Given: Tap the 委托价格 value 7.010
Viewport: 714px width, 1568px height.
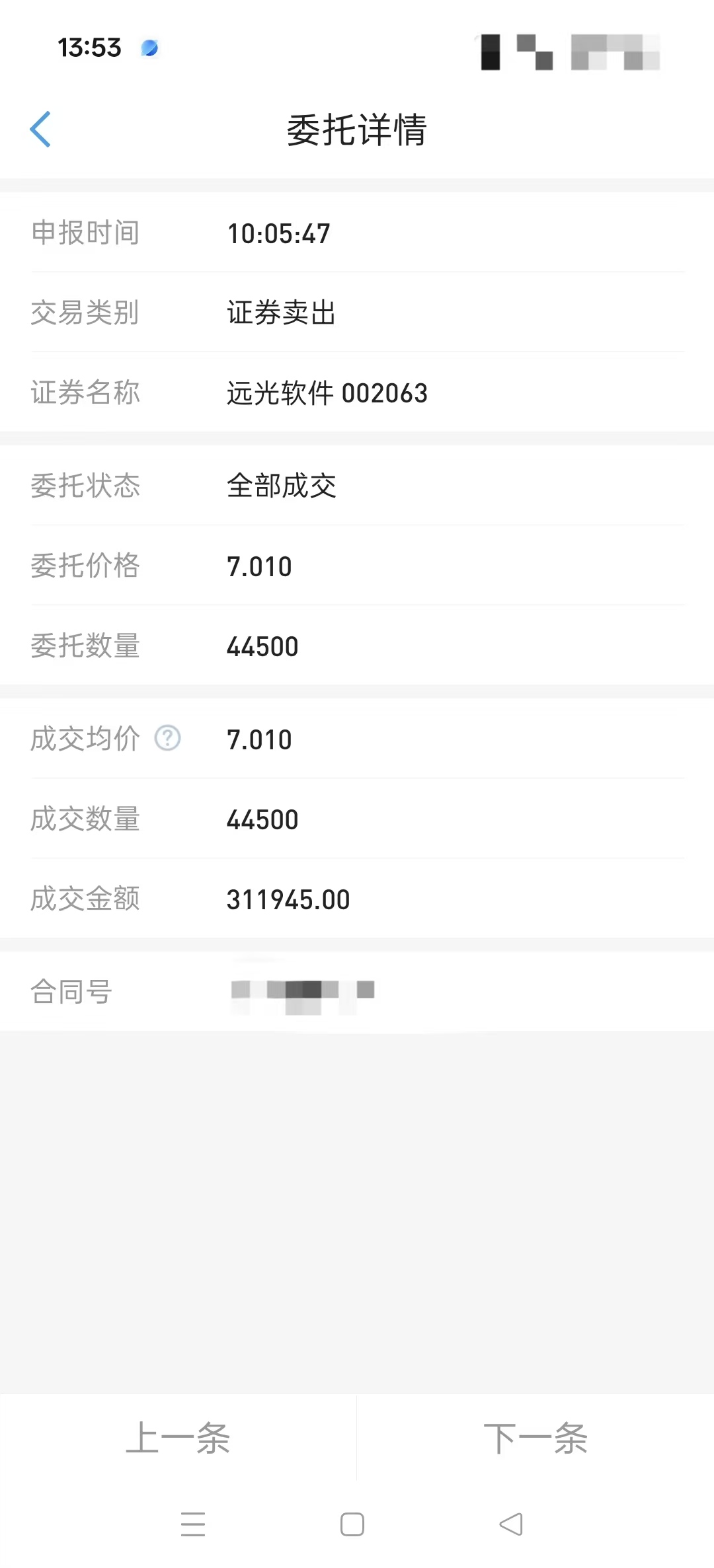Looking at the screenshot, I should click(259, 567).
